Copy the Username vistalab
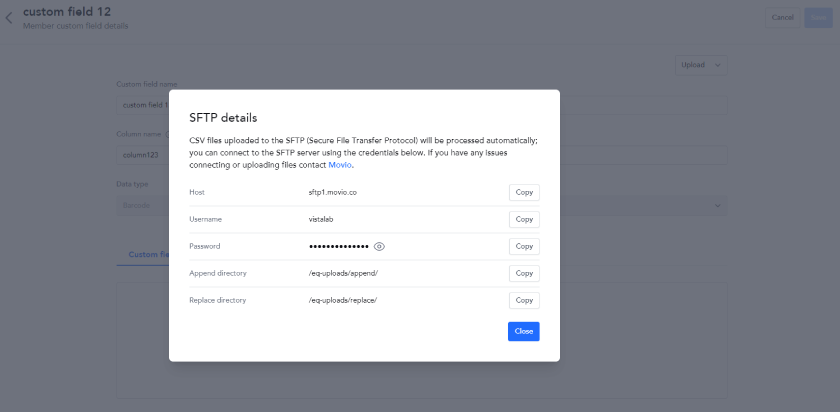The height and width of the screenshot is (412, 840). 524,219
